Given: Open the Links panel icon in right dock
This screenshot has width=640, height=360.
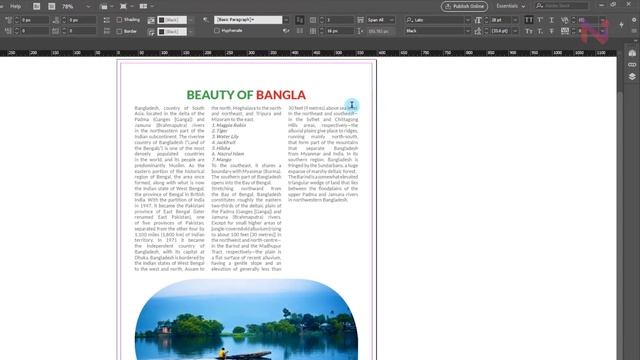Looking at the screenshot, I should (x=632, y=65).
